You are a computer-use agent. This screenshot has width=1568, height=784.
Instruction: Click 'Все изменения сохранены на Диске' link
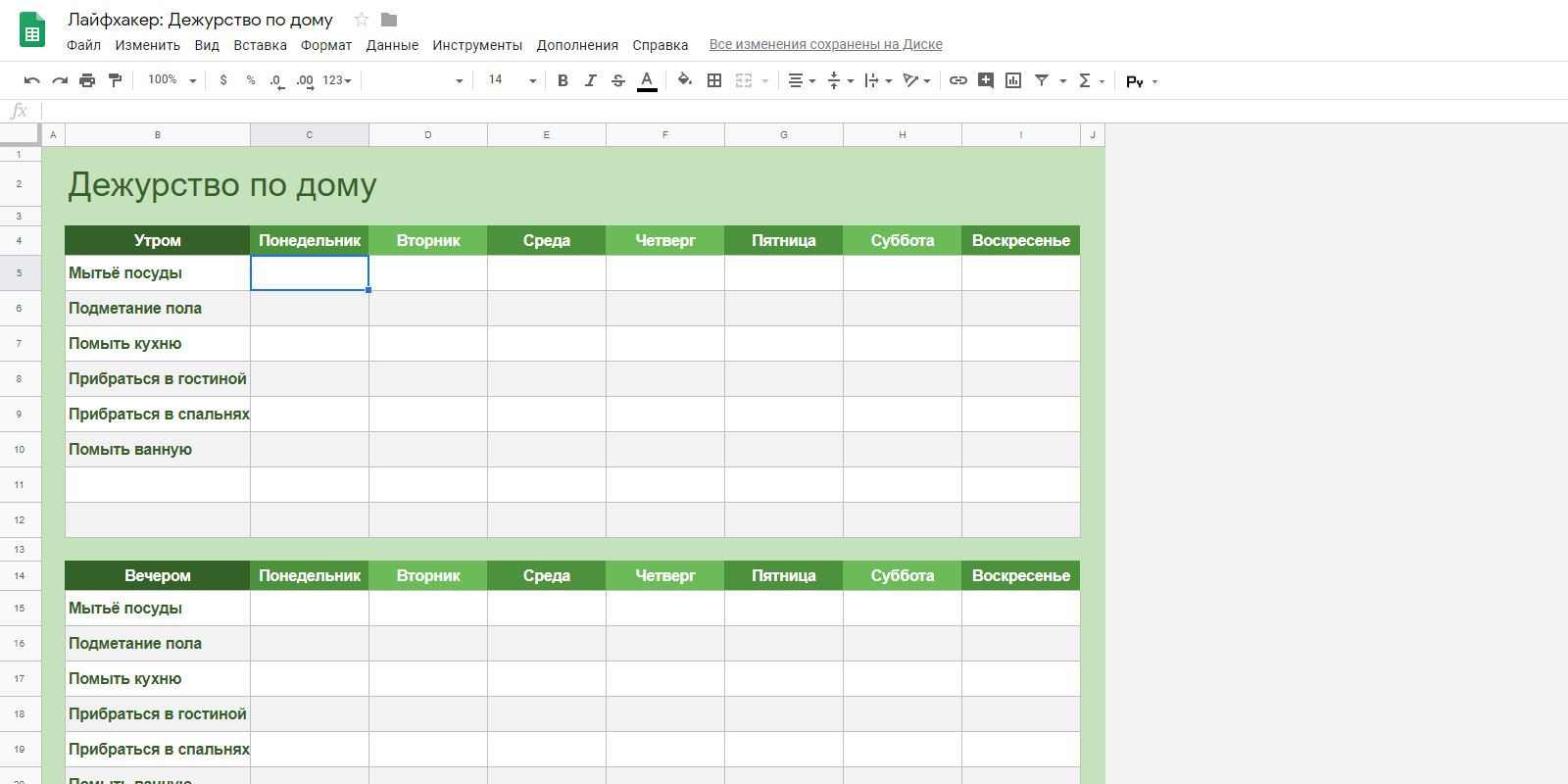coord(825,44)
